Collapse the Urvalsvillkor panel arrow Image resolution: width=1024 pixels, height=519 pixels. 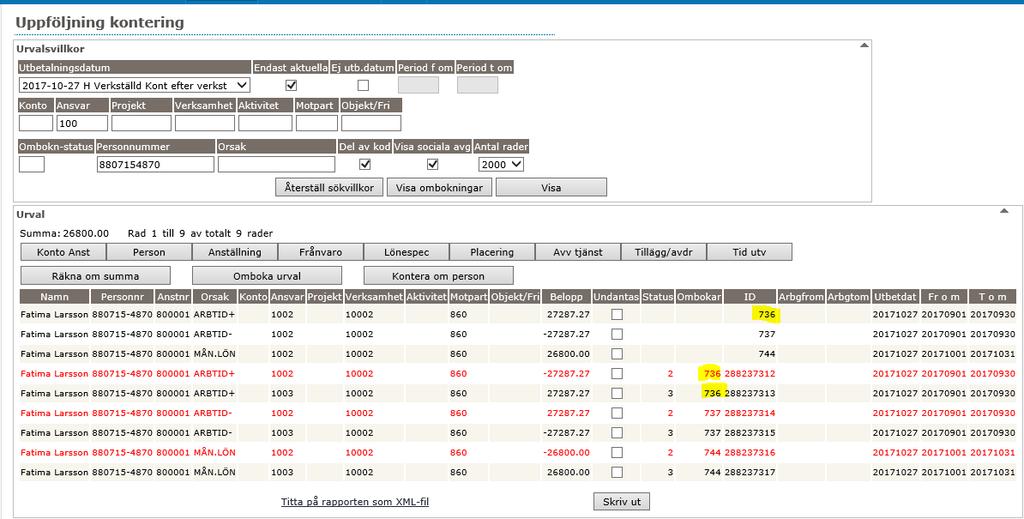[x=864, y=46]
